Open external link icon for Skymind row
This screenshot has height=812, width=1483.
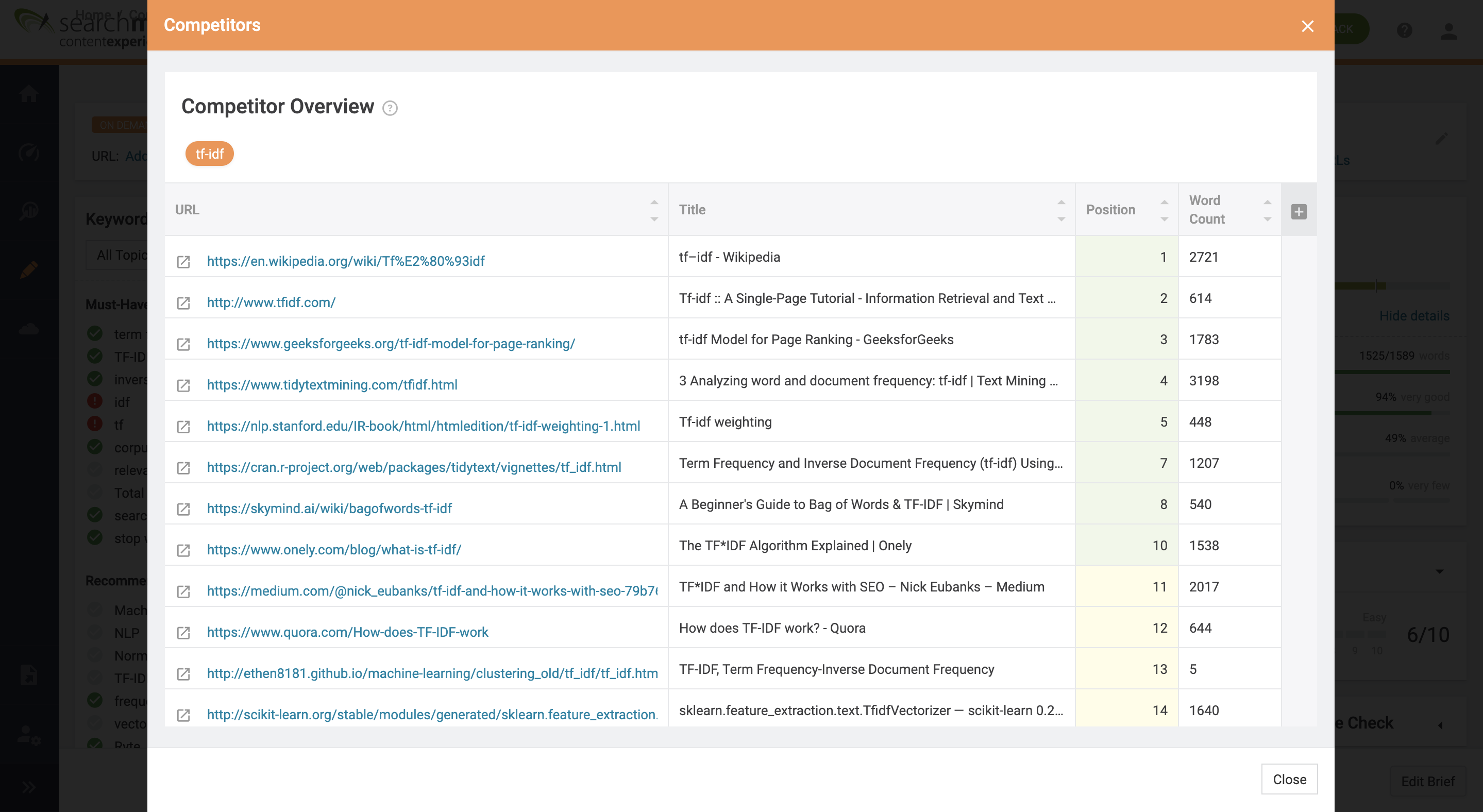point(183,509)
